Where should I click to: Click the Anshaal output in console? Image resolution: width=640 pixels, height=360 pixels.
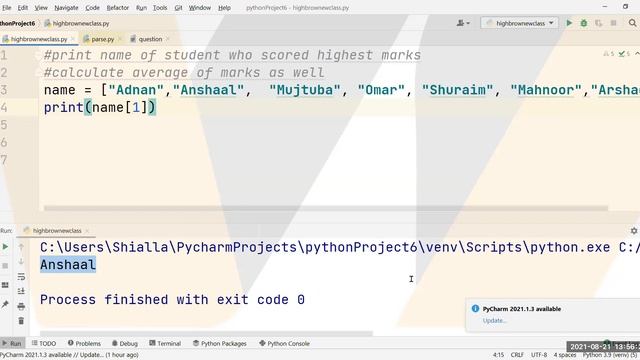[68, 264]
